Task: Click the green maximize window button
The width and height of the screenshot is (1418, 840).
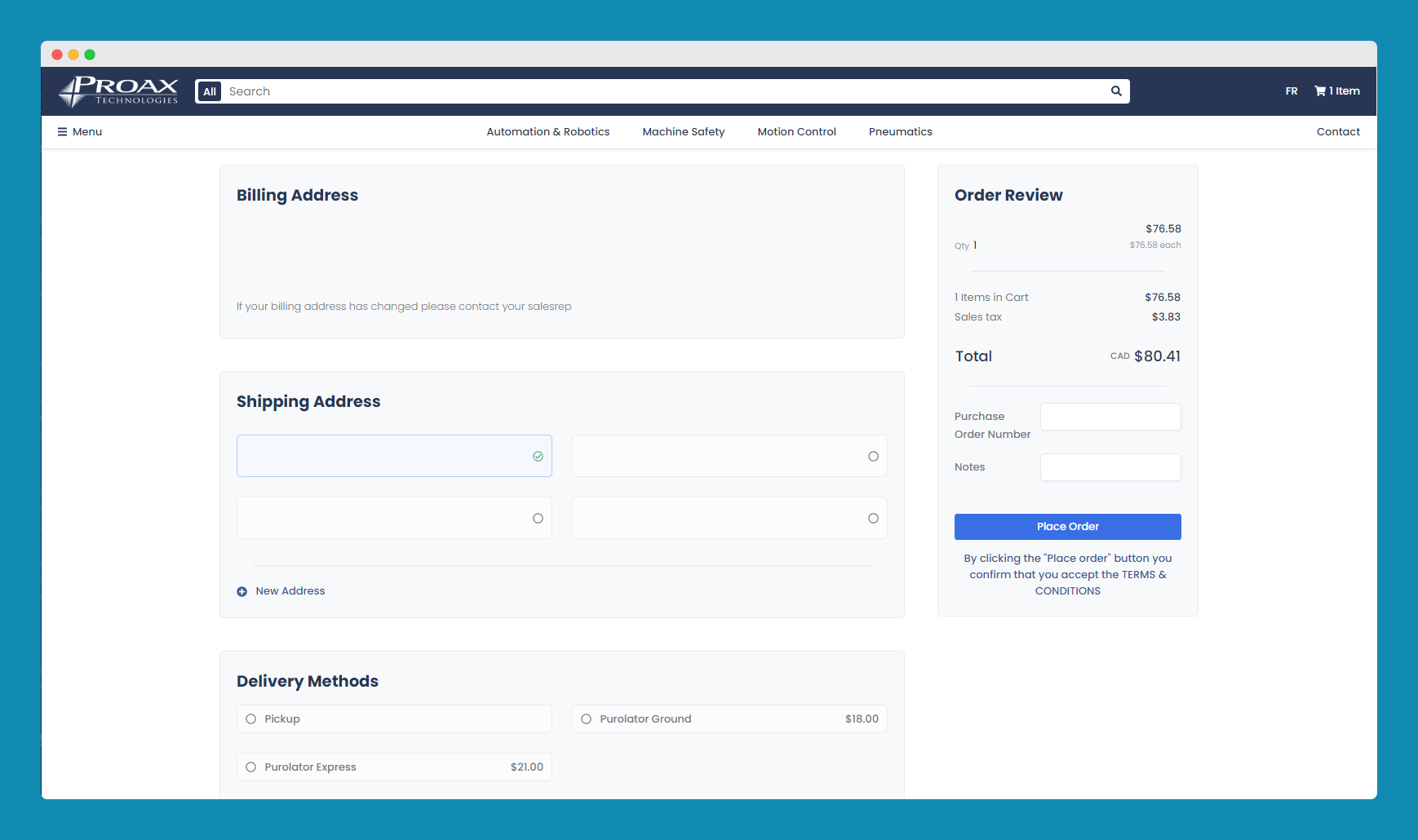Action: [90, 55]
